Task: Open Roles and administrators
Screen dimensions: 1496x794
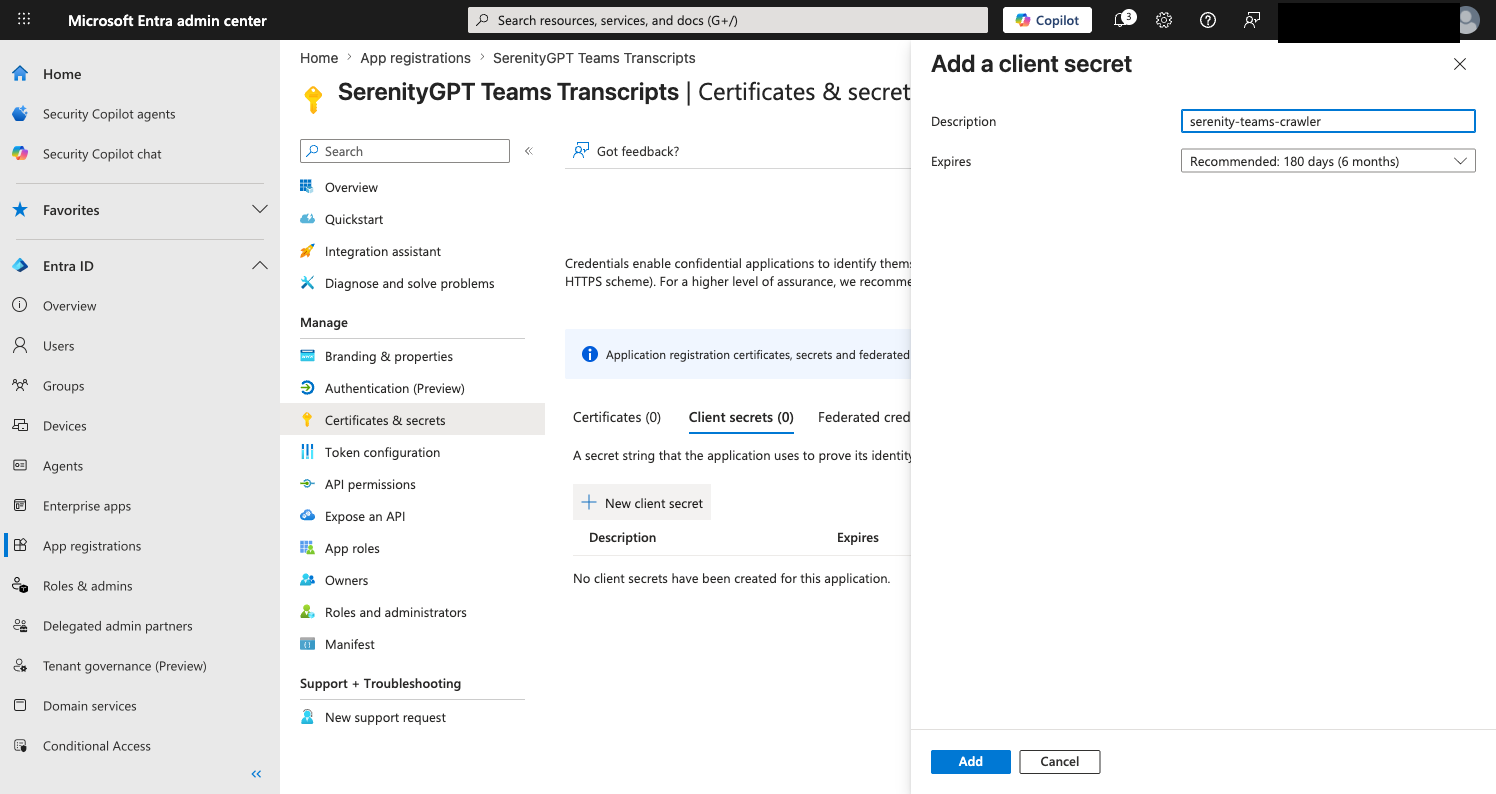Action: 396,612
